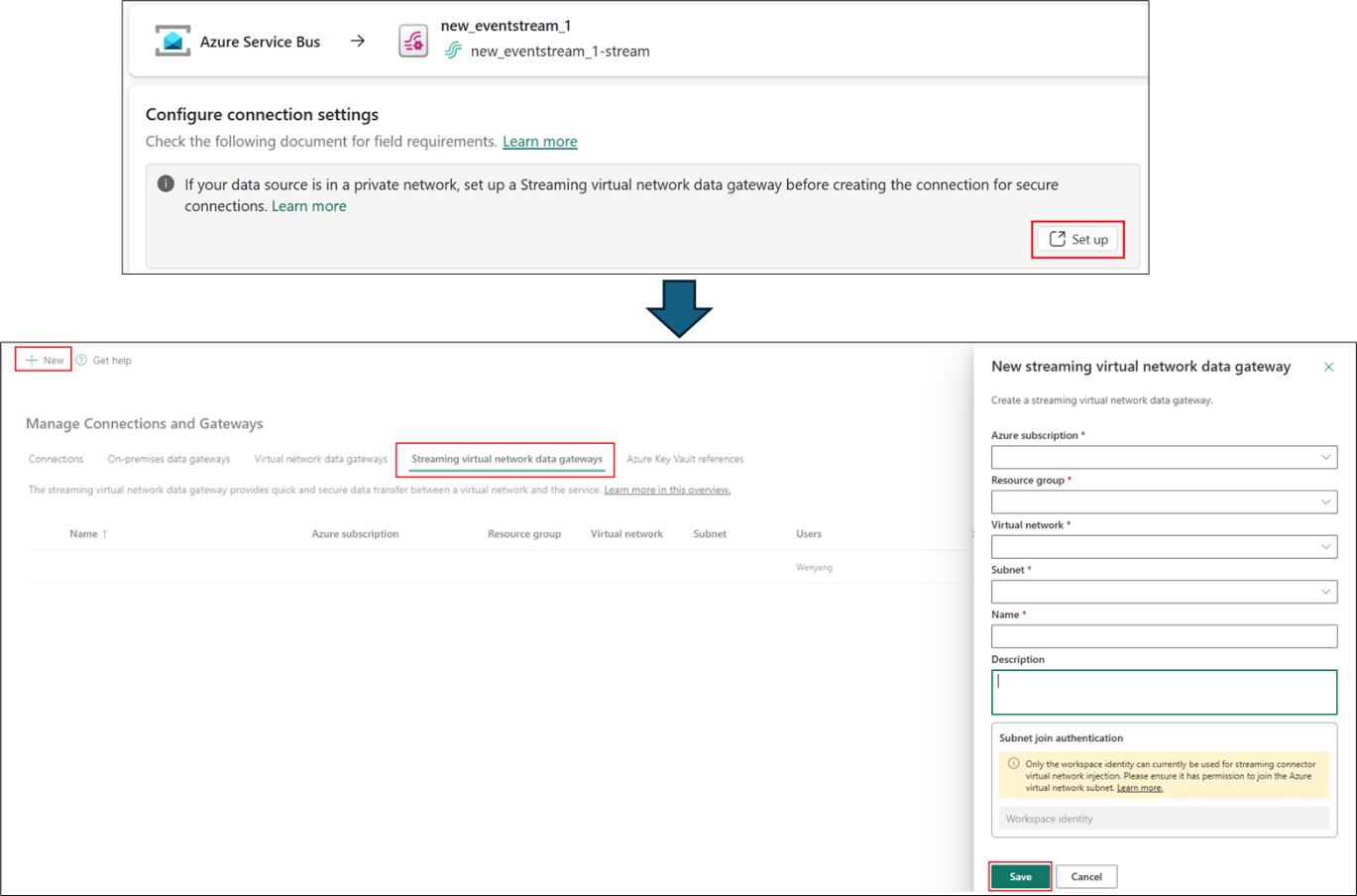Click the external link icon inside Set up
This screenshot has width=1357, height=896.
click(x=1058, y=239)
